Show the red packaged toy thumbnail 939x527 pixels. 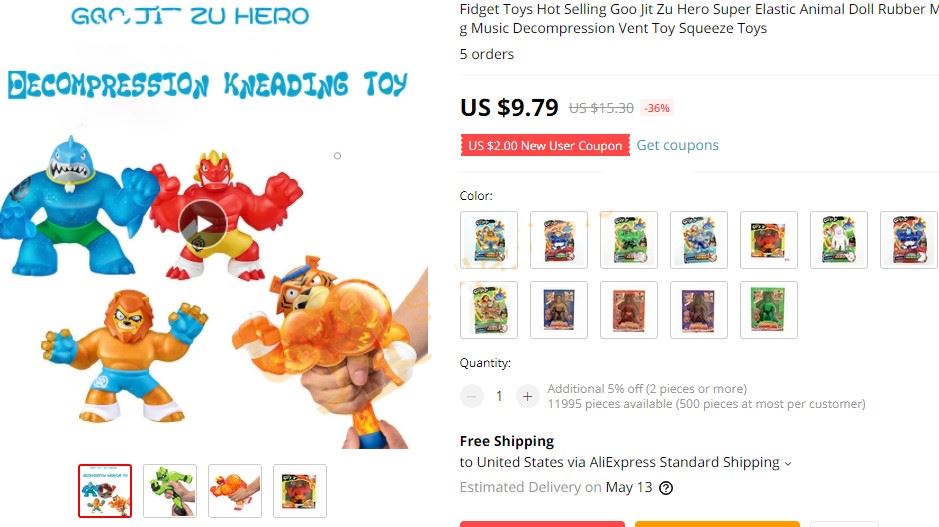pyautogui.click(x=300, y=491)
